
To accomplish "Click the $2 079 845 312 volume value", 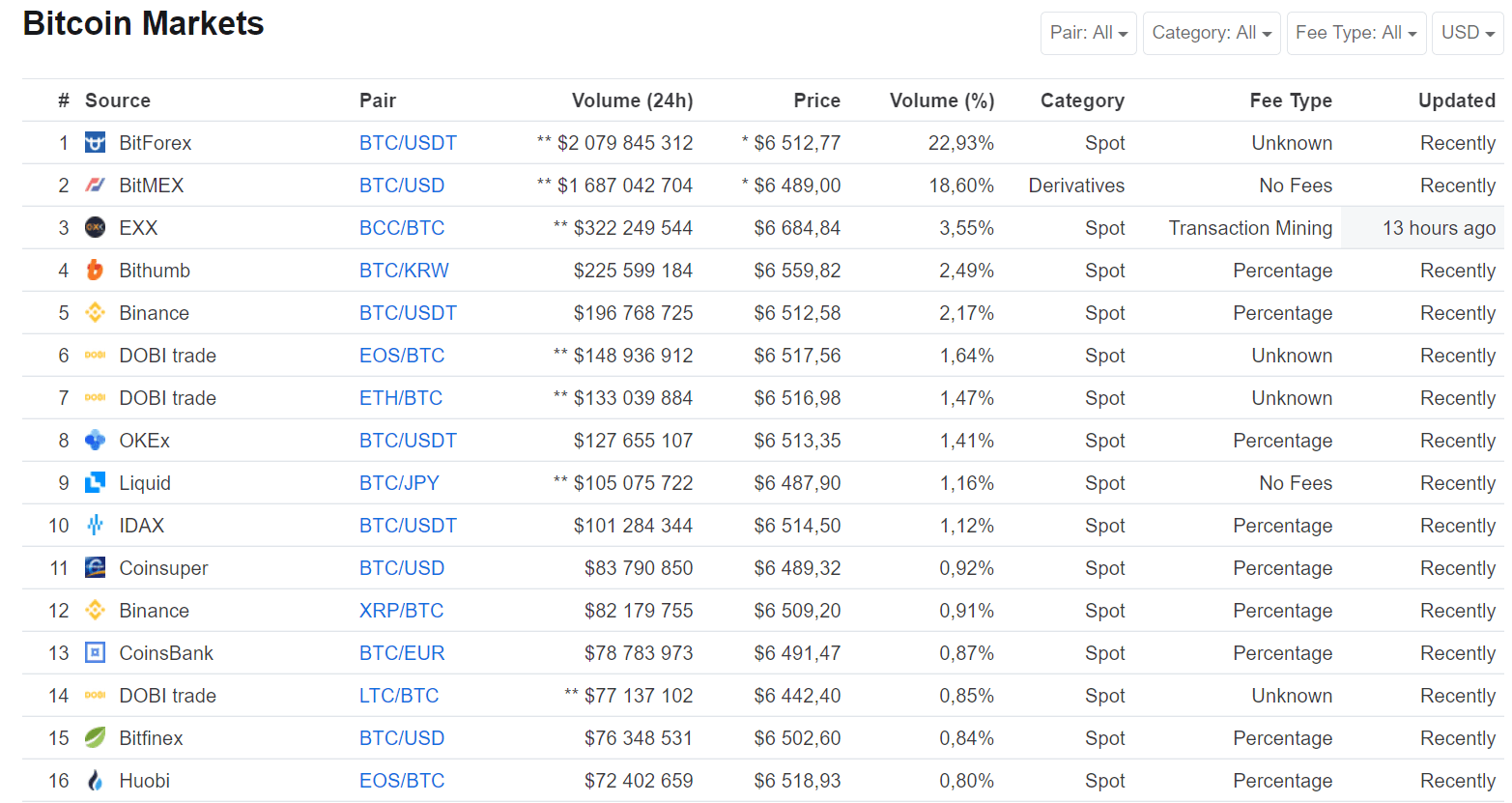I will [x=625, y=143].
